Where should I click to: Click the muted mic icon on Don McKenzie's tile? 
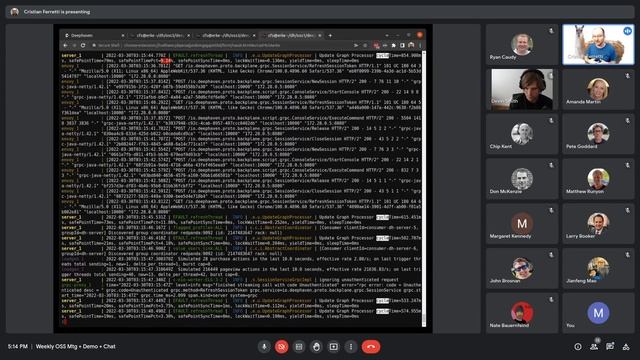pyautogui.click(x=551, y=165)
